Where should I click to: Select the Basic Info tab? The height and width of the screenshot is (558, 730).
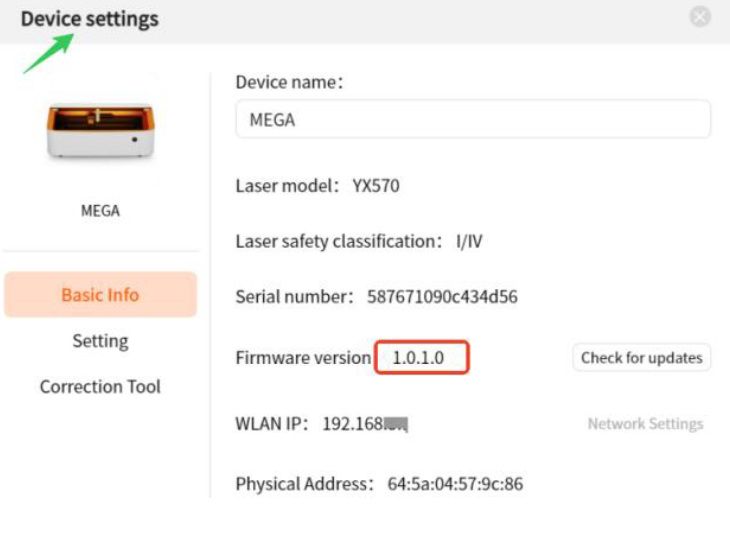tap(101, 295)
